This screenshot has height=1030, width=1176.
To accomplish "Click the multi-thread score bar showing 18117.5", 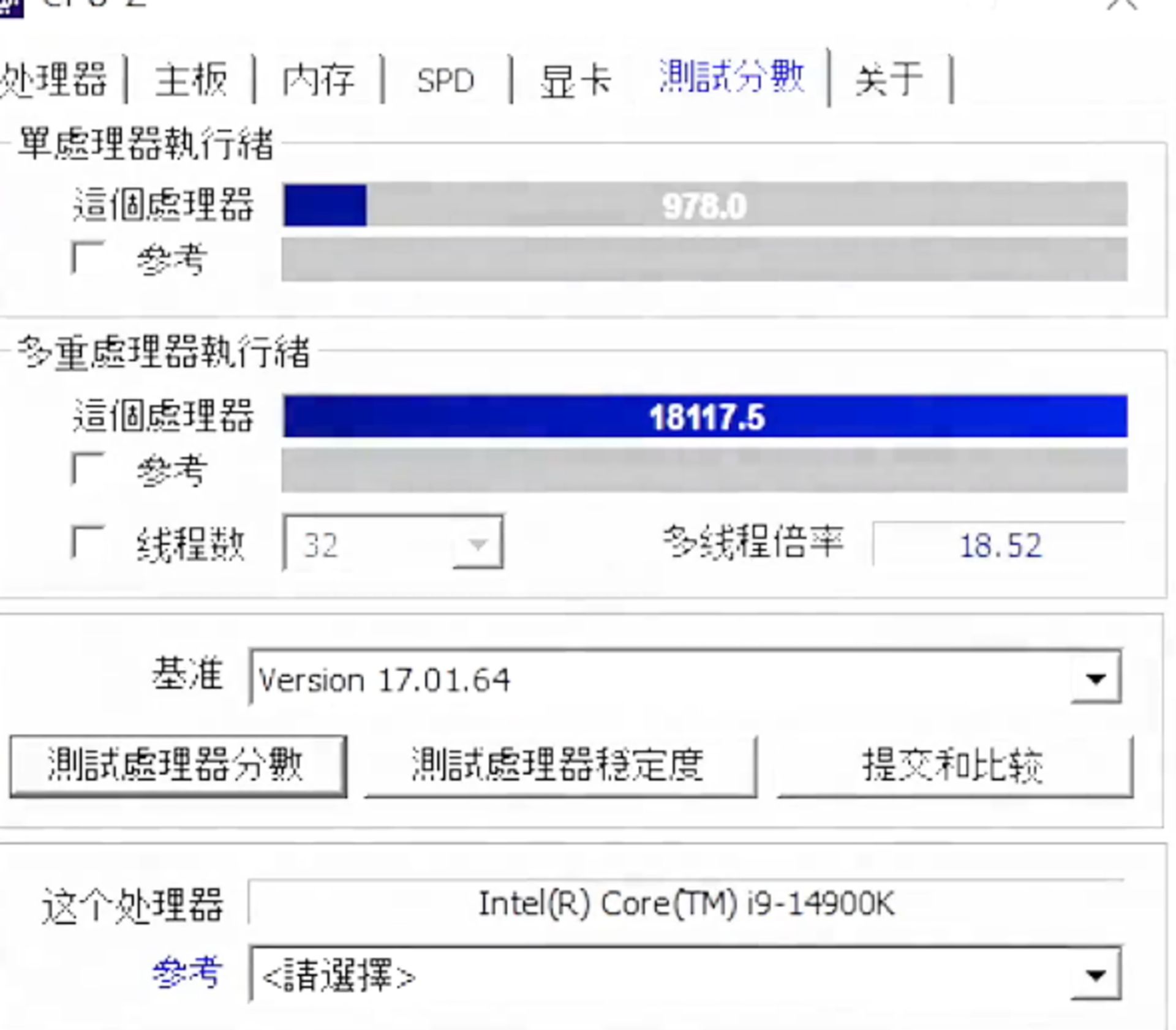I will (704, 418).
